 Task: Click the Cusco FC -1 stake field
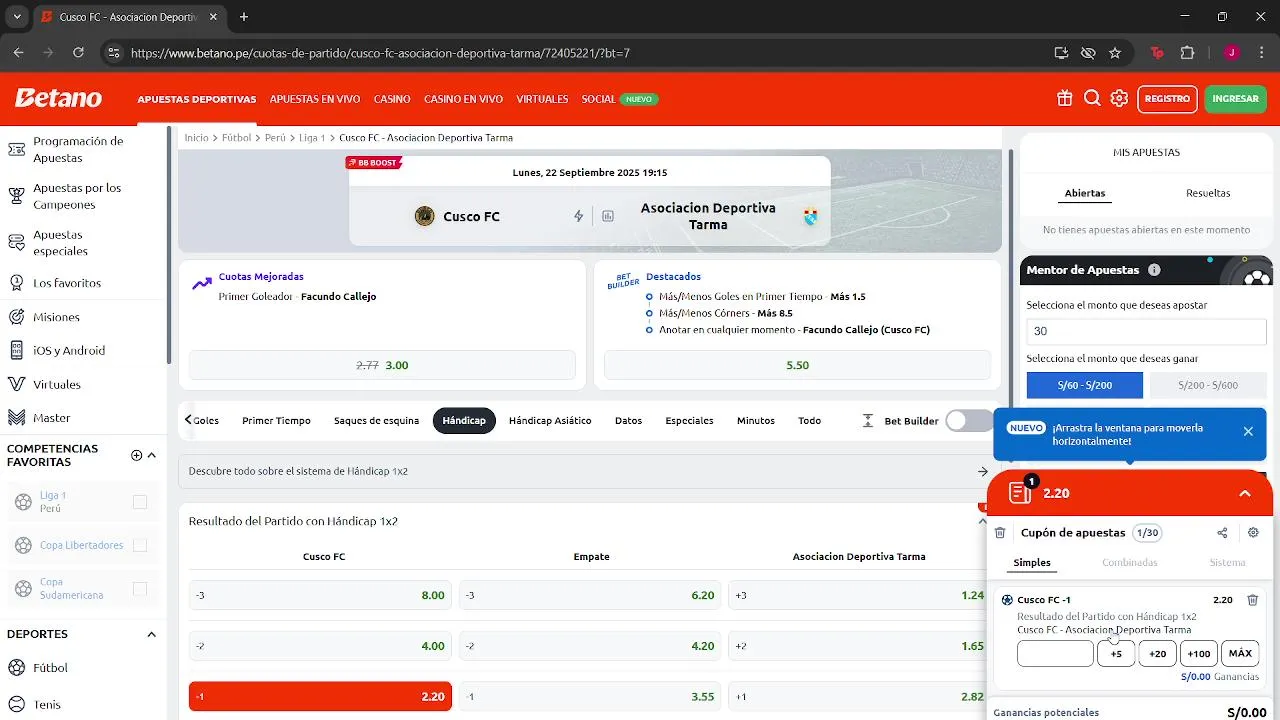(1055, 654)
